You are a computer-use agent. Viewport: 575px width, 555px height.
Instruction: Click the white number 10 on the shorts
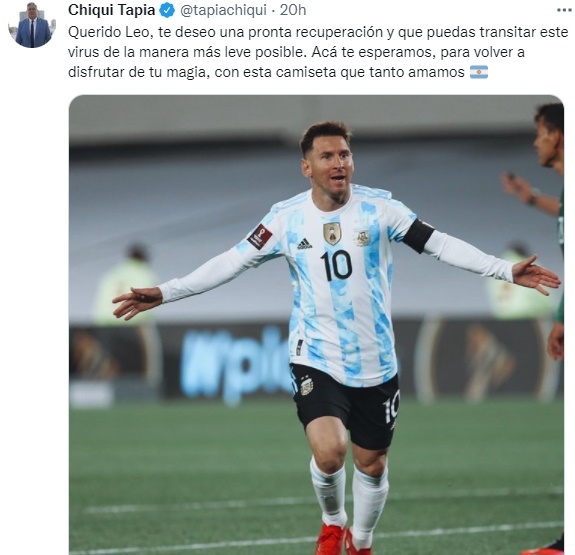[x=391, y=407]
